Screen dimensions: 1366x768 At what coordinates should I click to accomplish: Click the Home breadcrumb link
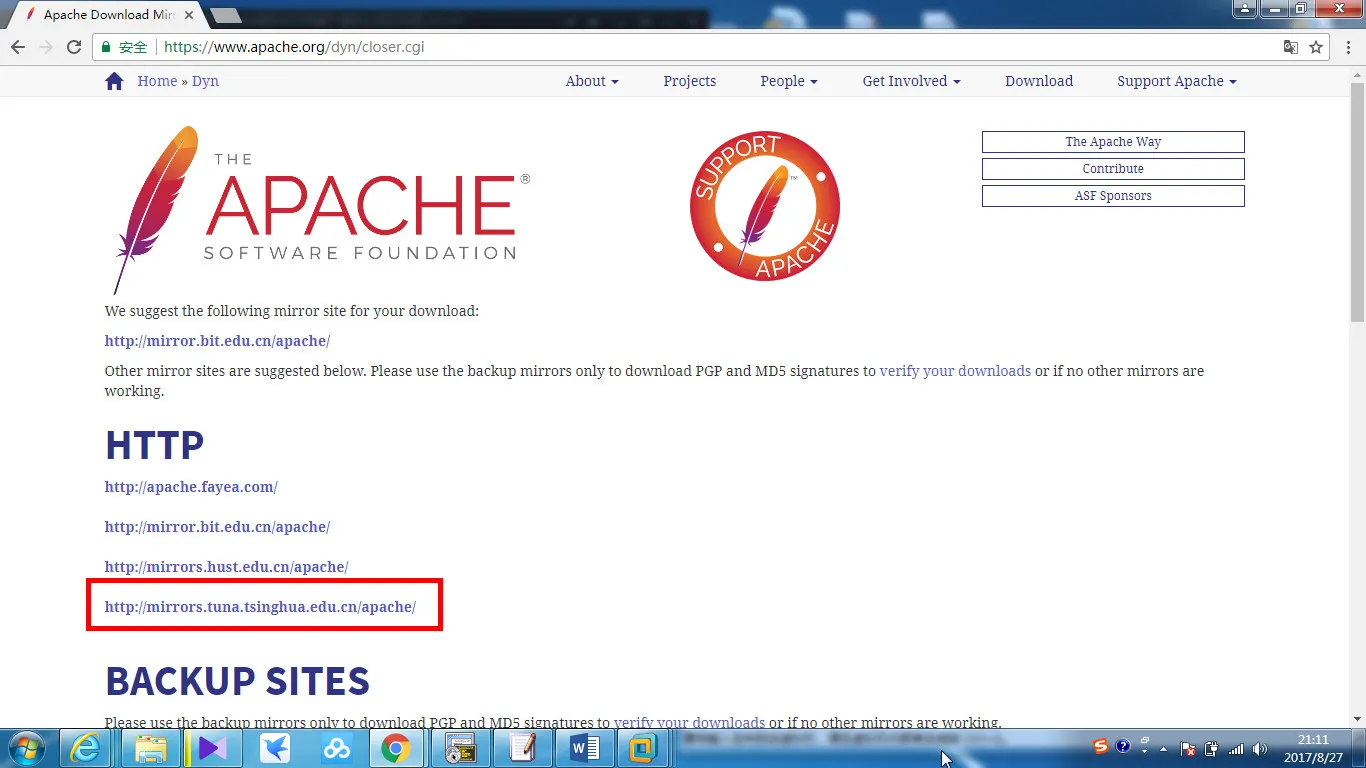(x=157, y=81)
